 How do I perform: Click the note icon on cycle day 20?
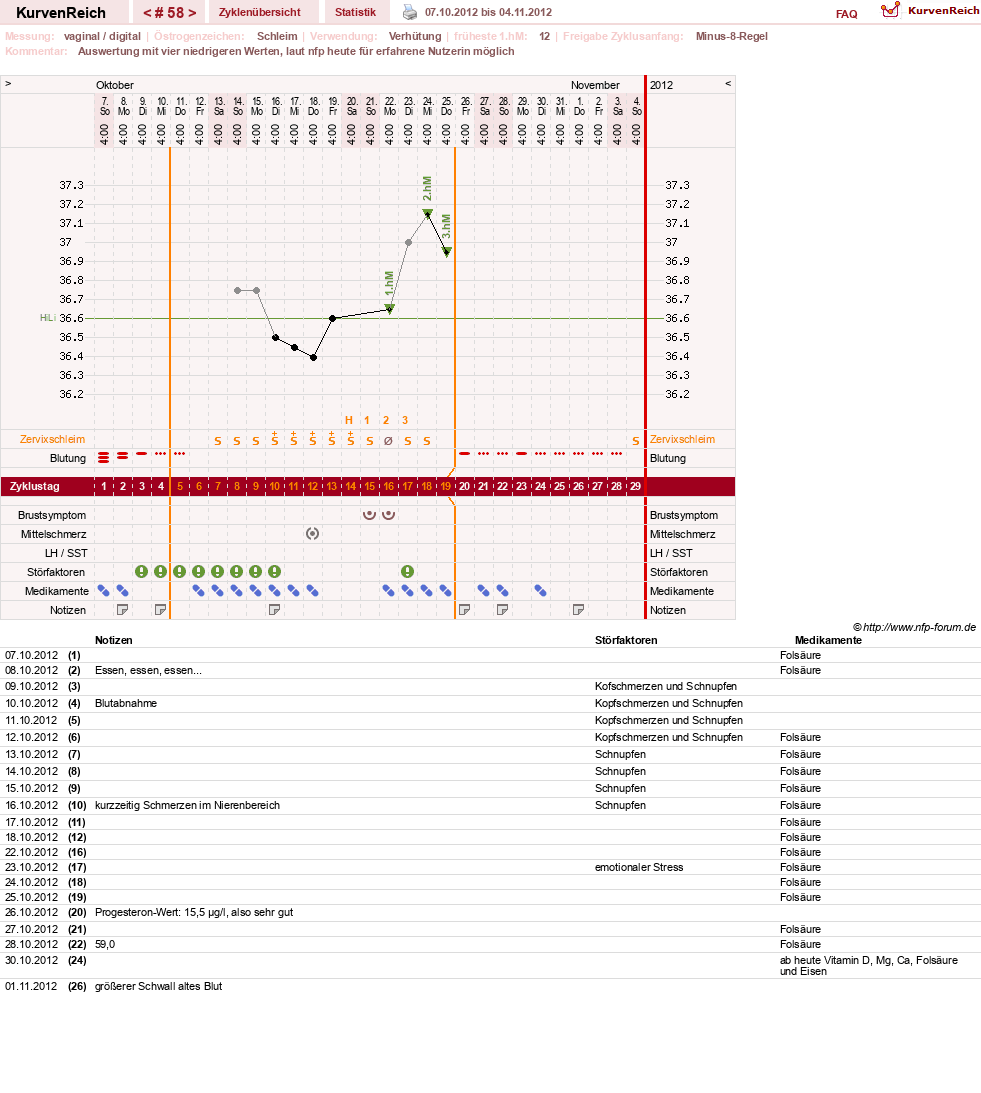(x=464, y=610)
